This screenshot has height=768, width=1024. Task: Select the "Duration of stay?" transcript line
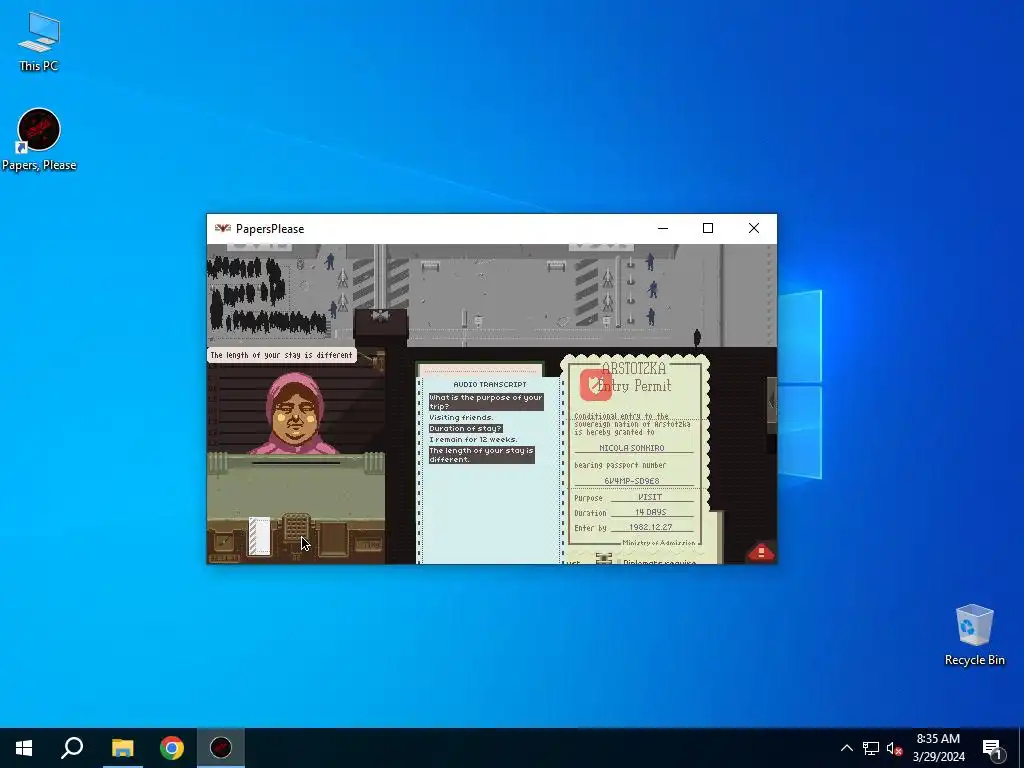pyautogui.click(x=466, y=428)
